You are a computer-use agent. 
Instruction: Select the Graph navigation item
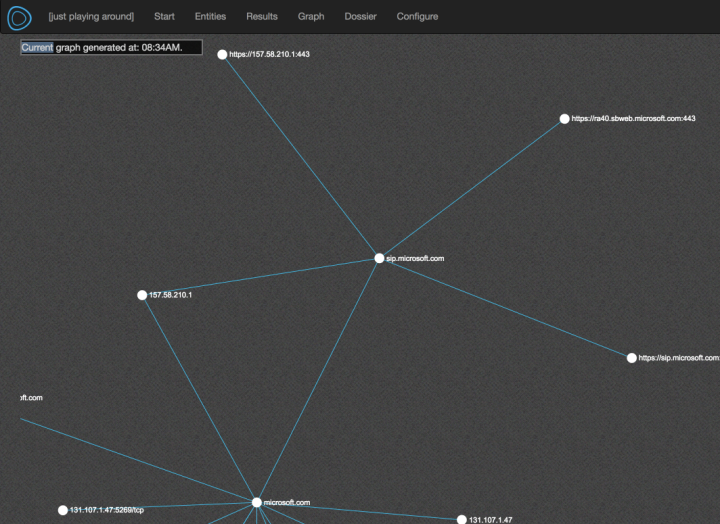tap(311, 17)
